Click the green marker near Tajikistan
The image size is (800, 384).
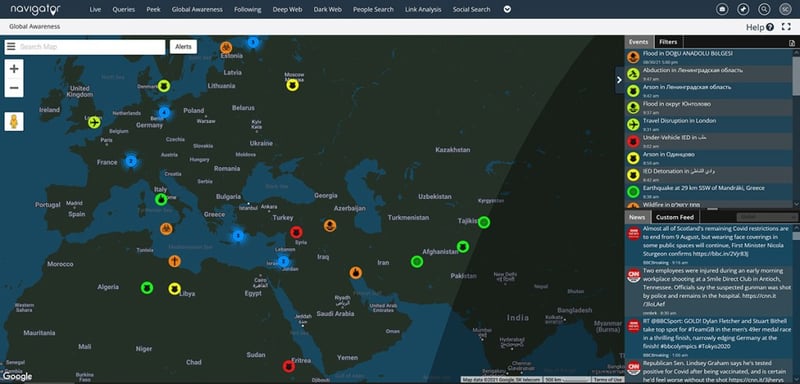click(x=484, y=222)
